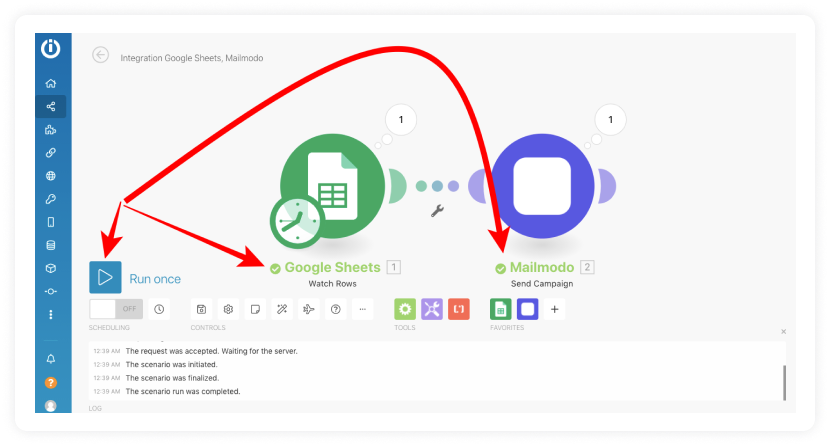Click the log panel scrollbar
The height and width of the screenshot is (446, 830).
click(x=784, y=383)
